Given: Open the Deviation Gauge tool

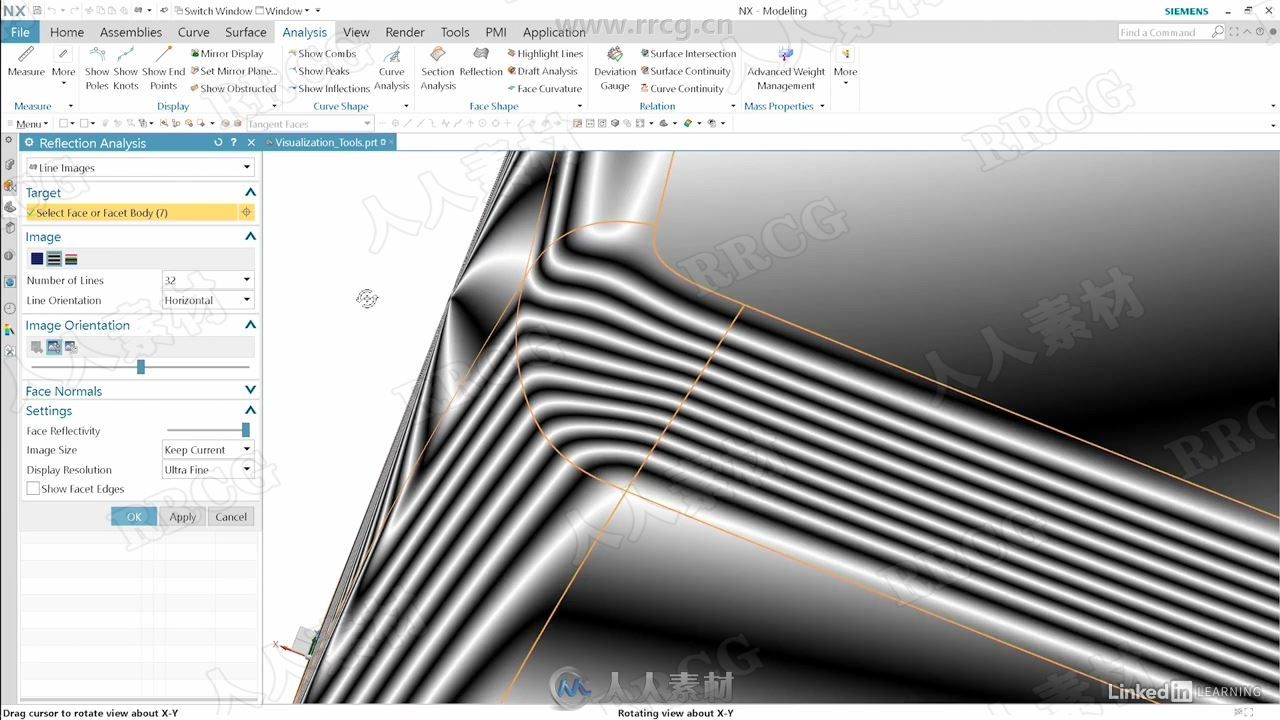Looking at the screenshot, I should pyautogui.click(x=615, y=68).
